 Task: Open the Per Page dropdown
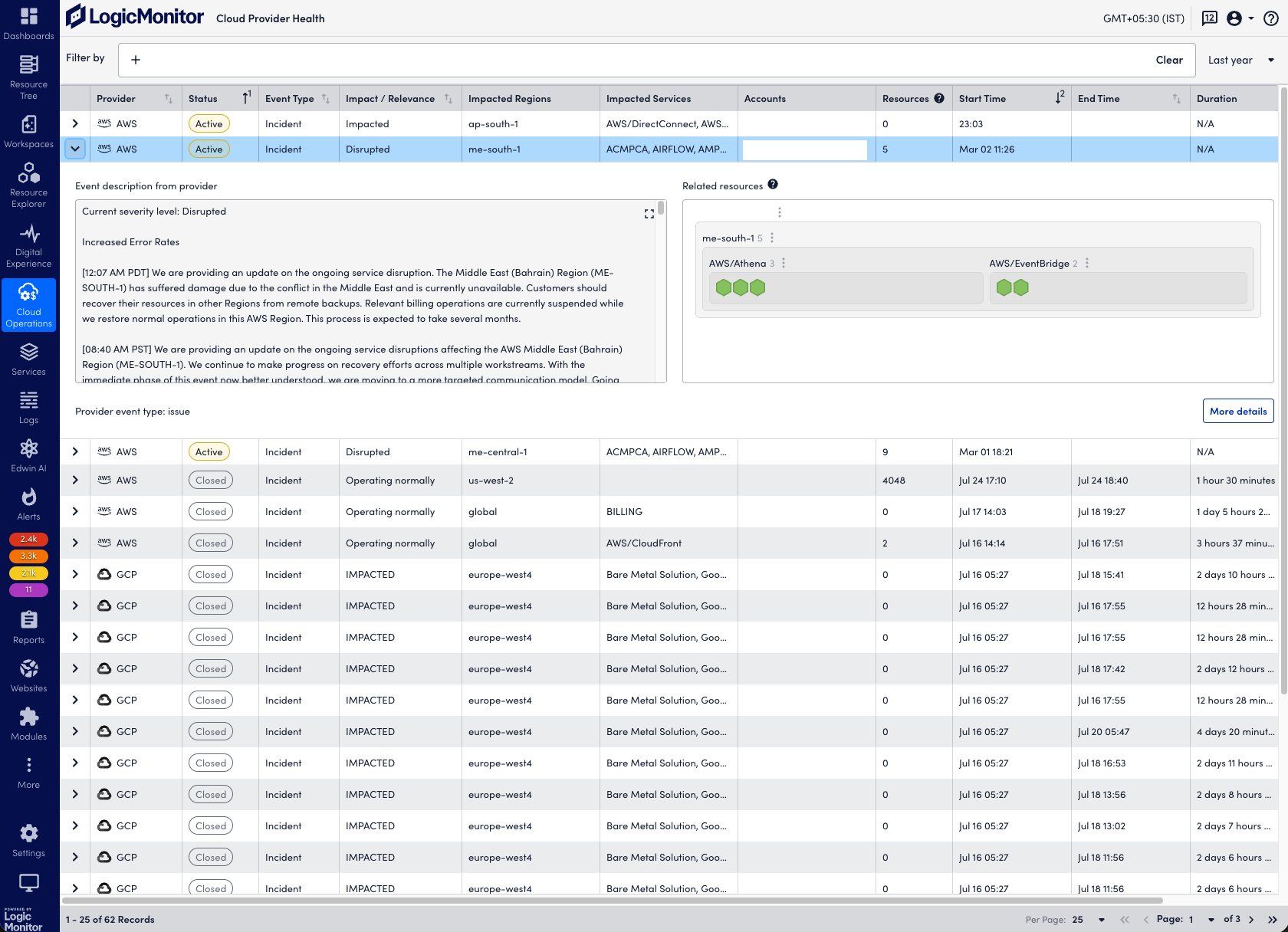tap(1089, 920)
